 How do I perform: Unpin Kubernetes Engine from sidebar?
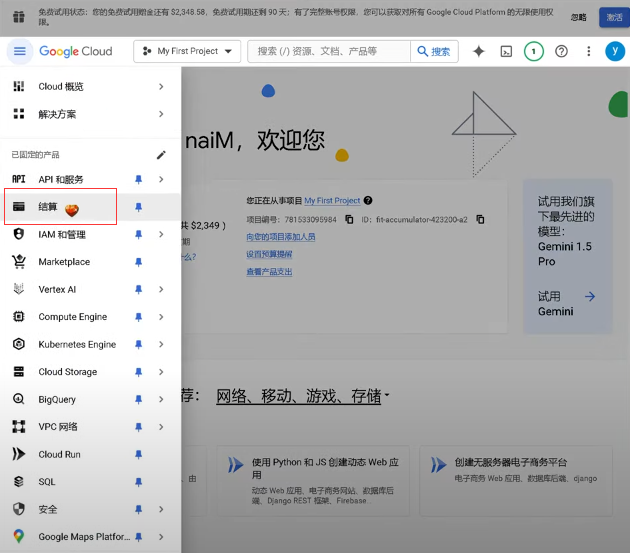tap(139, 344)
